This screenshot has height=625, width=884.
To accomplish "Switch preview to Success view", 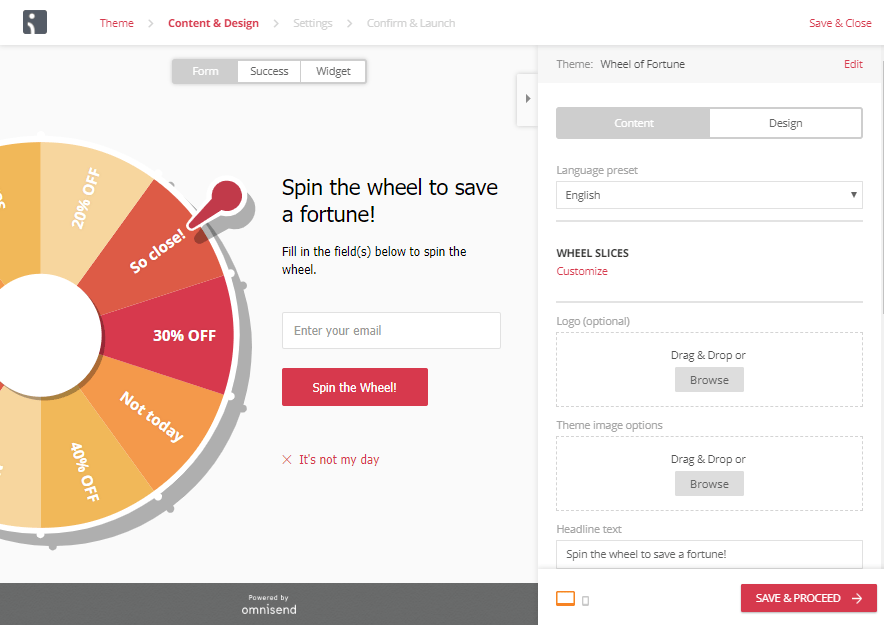I will click(x=269, y=72).
